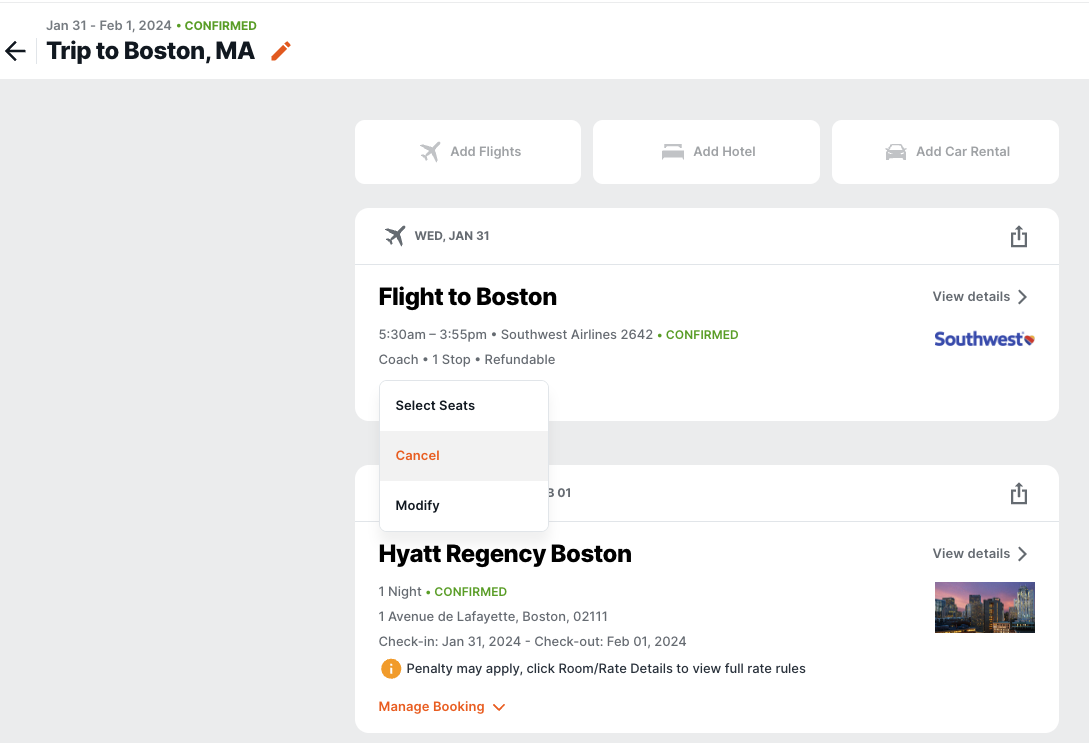Share the Flight to Boston booking
This screenshot has width=1089, height=743.
click(x=1018, y=236)
